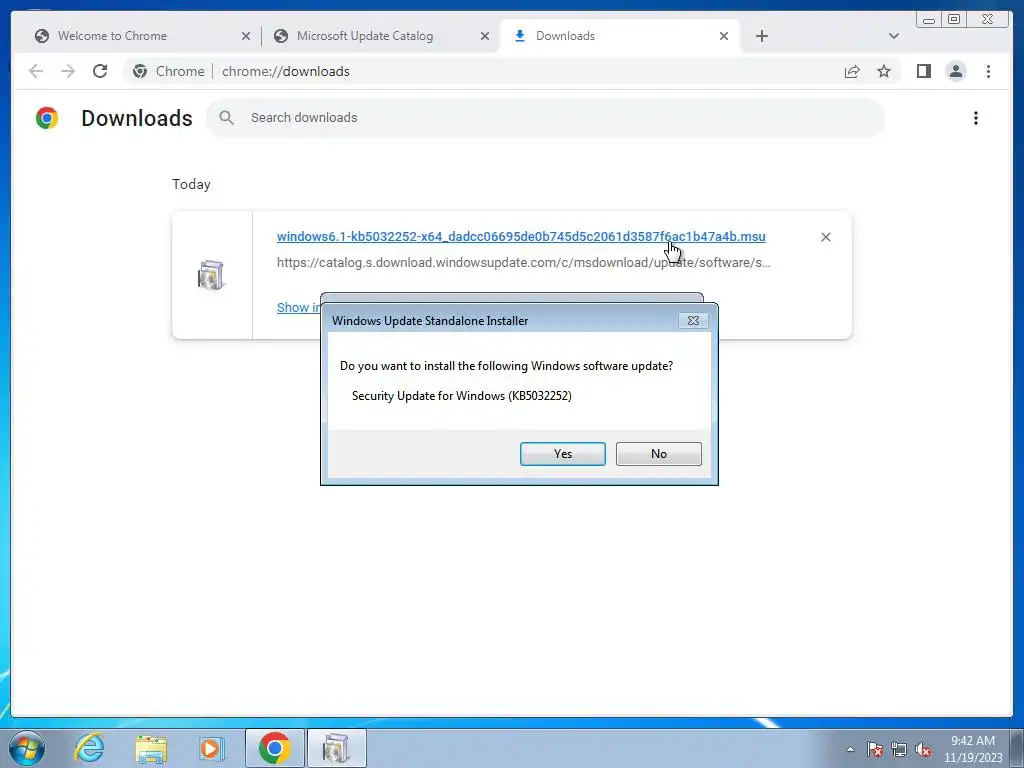The height and width of the screenshot is (768, 1024).
Task: Confirm installation with Yes button
Action: pos(562,454)
